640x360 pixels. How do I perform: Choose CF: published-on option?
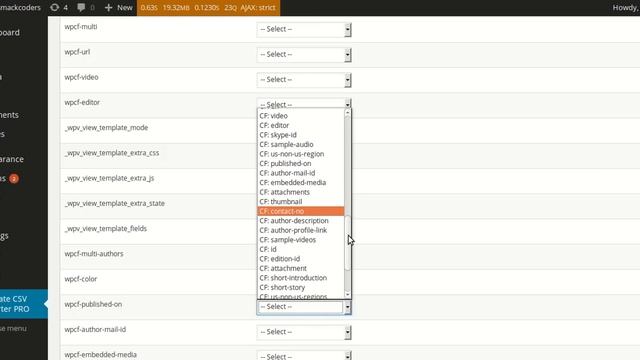[301, 163]
